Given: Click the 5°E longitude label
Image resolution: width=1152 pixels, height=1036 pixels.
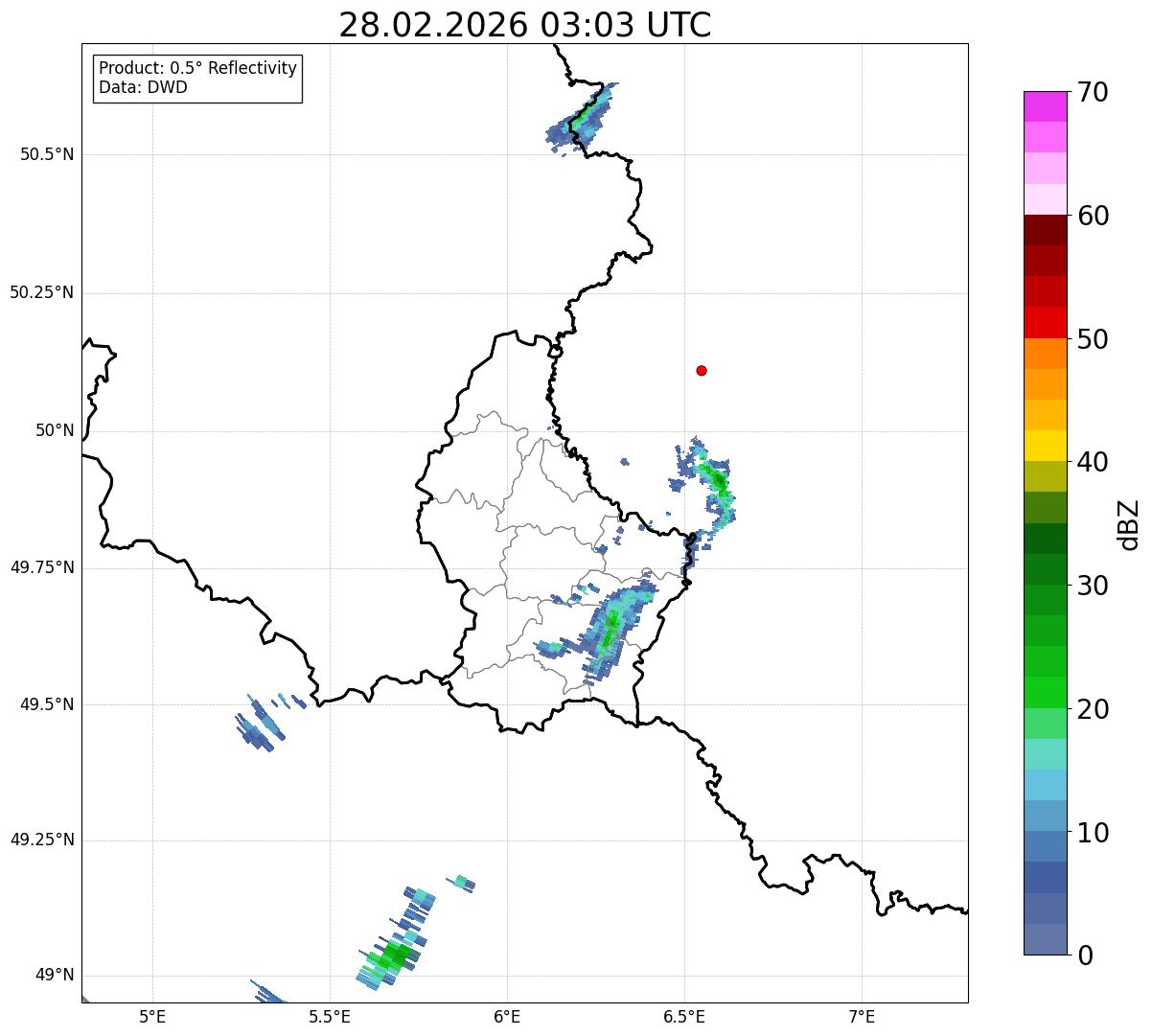Looking at the screenshot, I should (152, 1016).
